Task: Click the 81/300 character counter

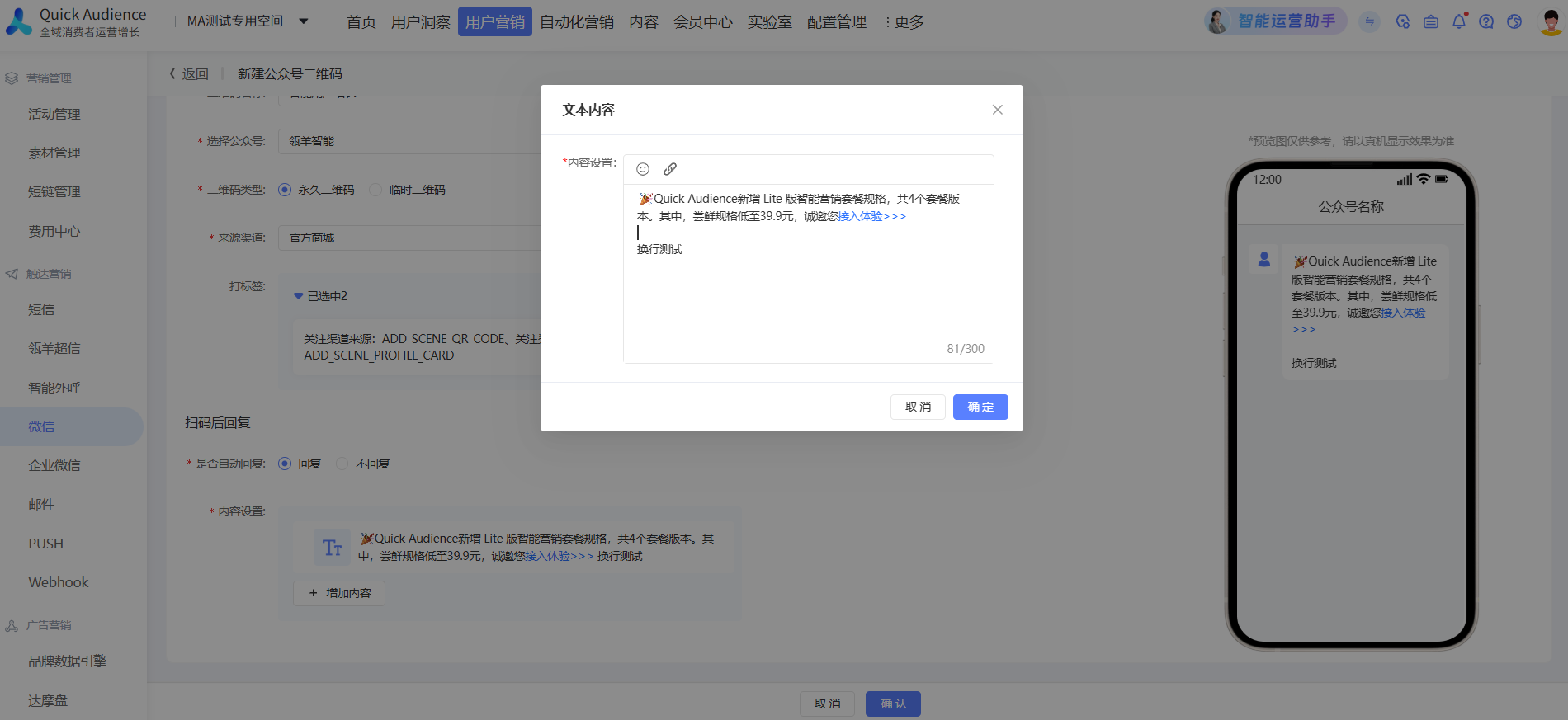Action: coord(966,349)
